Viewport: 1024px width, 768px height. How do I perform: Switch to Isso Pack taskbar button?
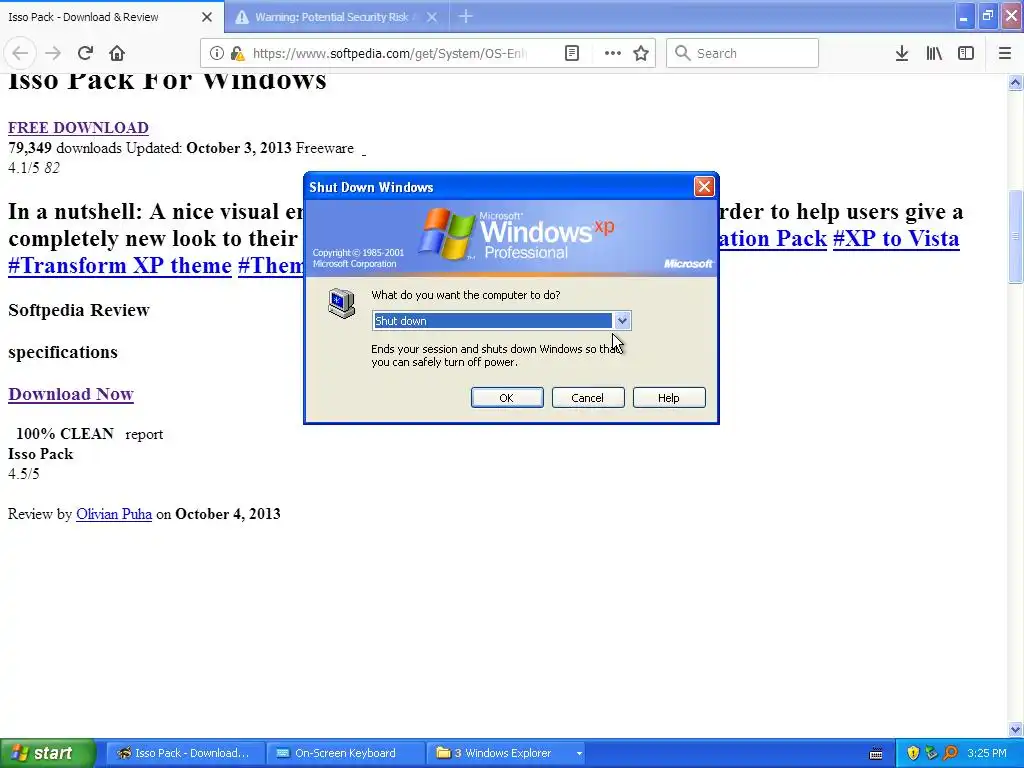click(185, 753)
